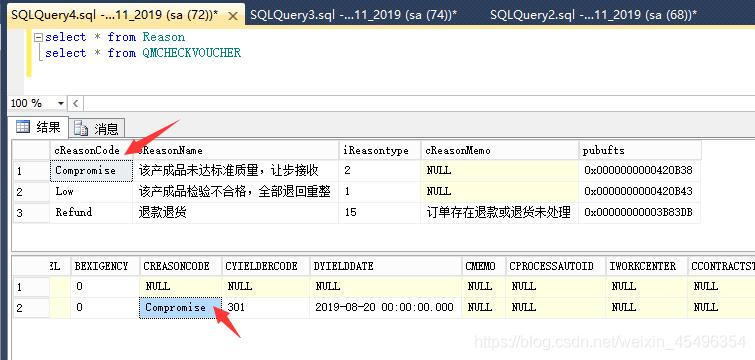Open the 100 % zoom dropdown
The width and height of the screenshot is (755, 360).
click(61, 103)
